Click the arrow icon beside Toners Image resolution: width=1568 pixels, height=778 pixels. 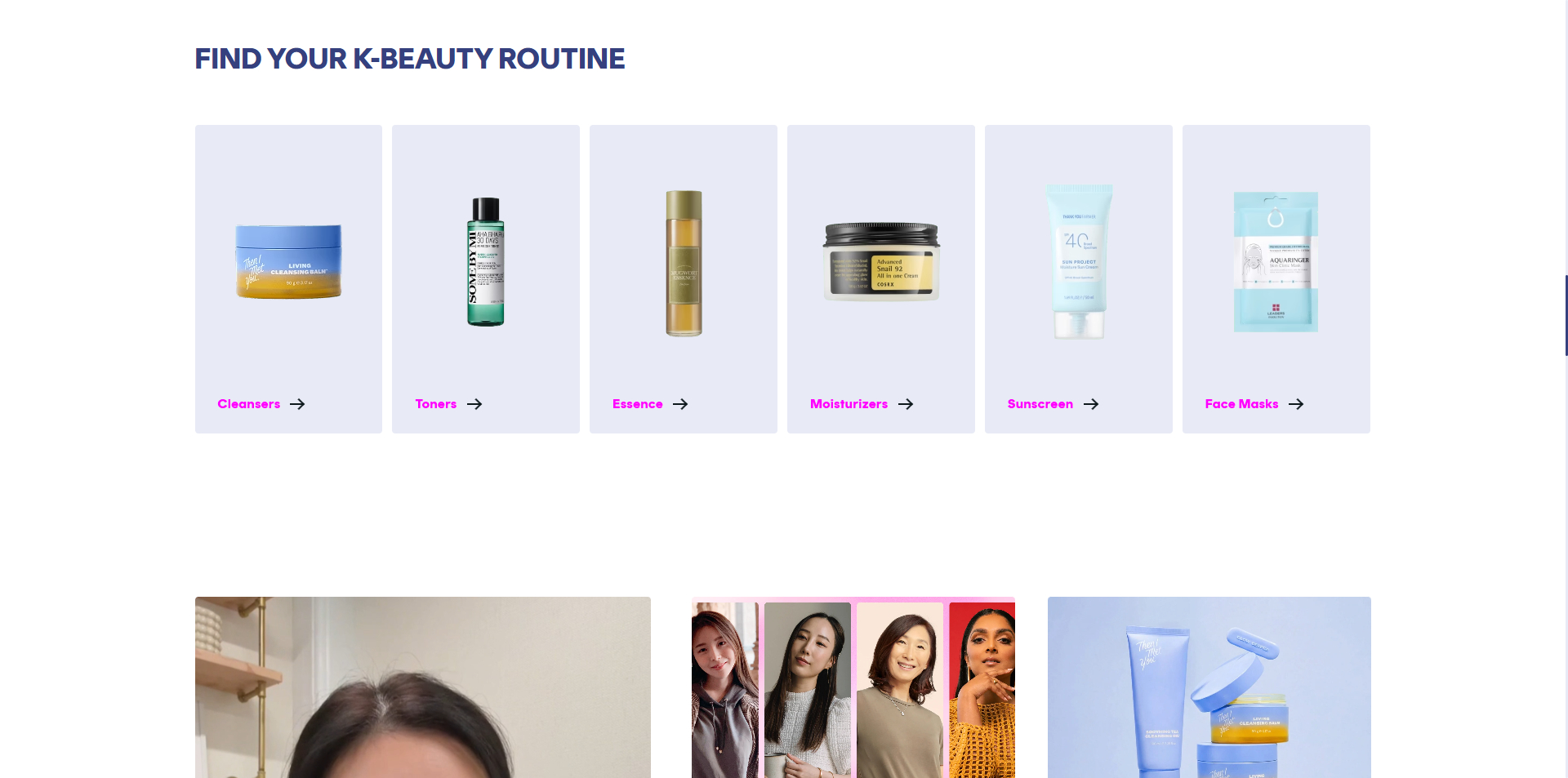pos(474,404)
